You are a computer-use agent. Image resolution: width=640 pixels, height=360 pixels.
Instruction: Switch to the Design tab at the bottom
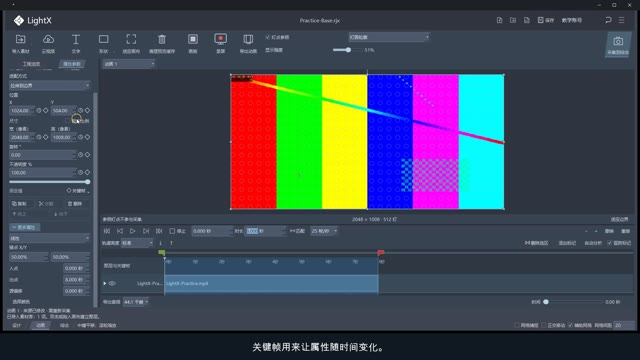tap(16, 325)
